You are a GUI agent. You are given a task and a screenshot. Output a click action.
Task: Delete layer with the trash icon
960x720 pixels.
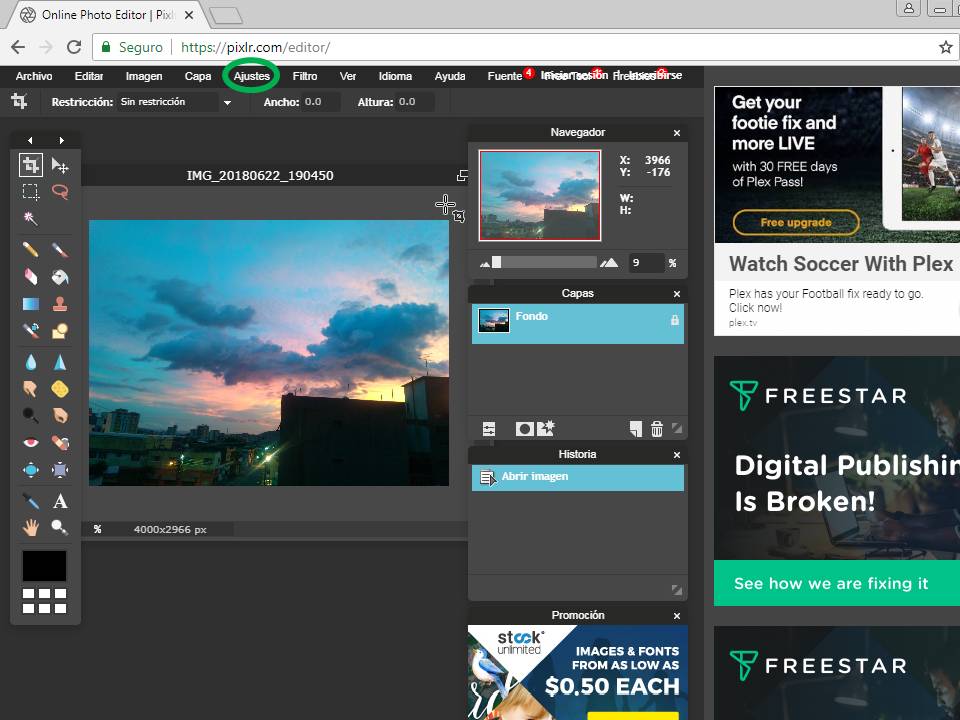pos(657,429)
